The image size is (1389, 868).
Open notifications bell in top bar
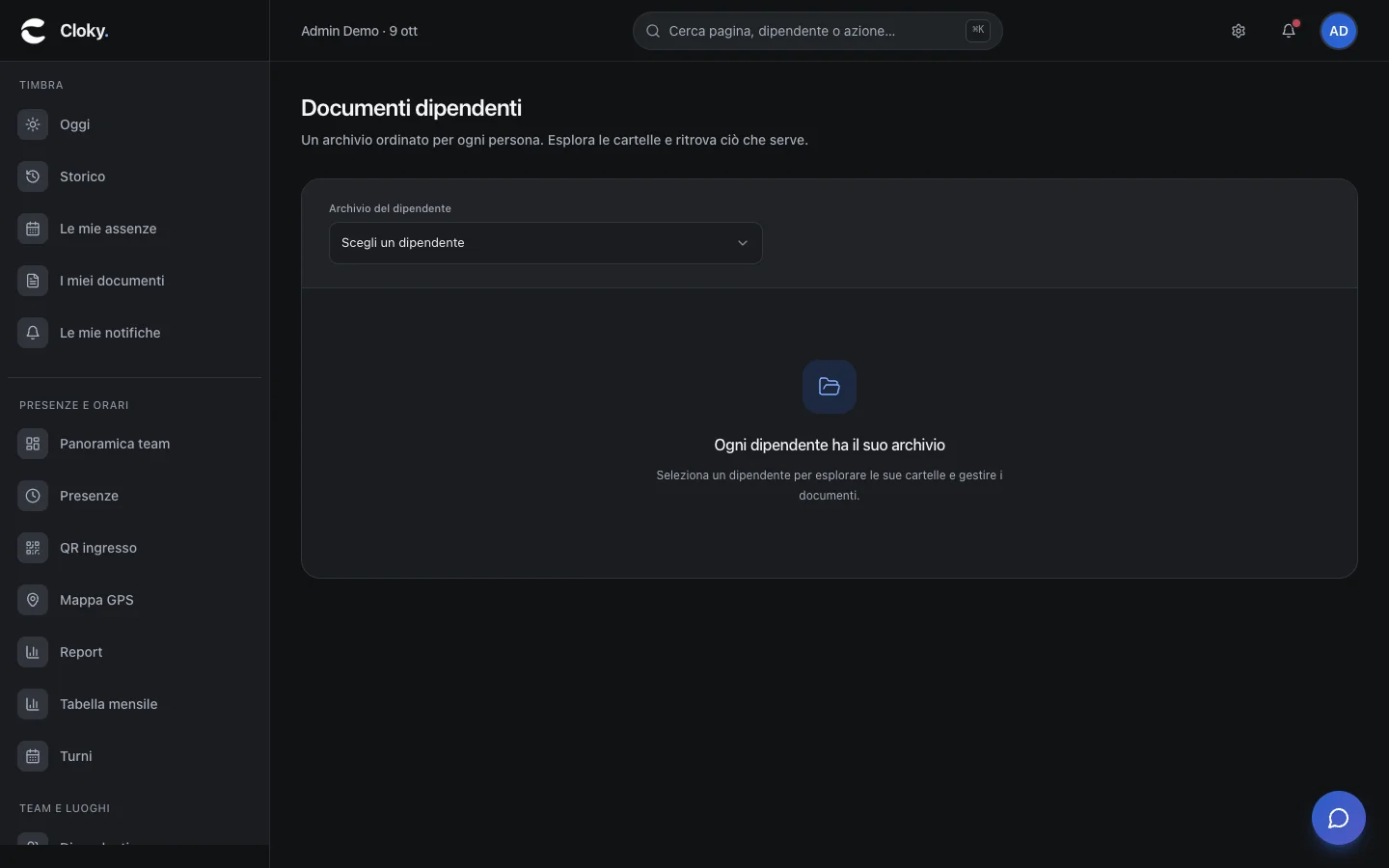(x=1289, y=31)
